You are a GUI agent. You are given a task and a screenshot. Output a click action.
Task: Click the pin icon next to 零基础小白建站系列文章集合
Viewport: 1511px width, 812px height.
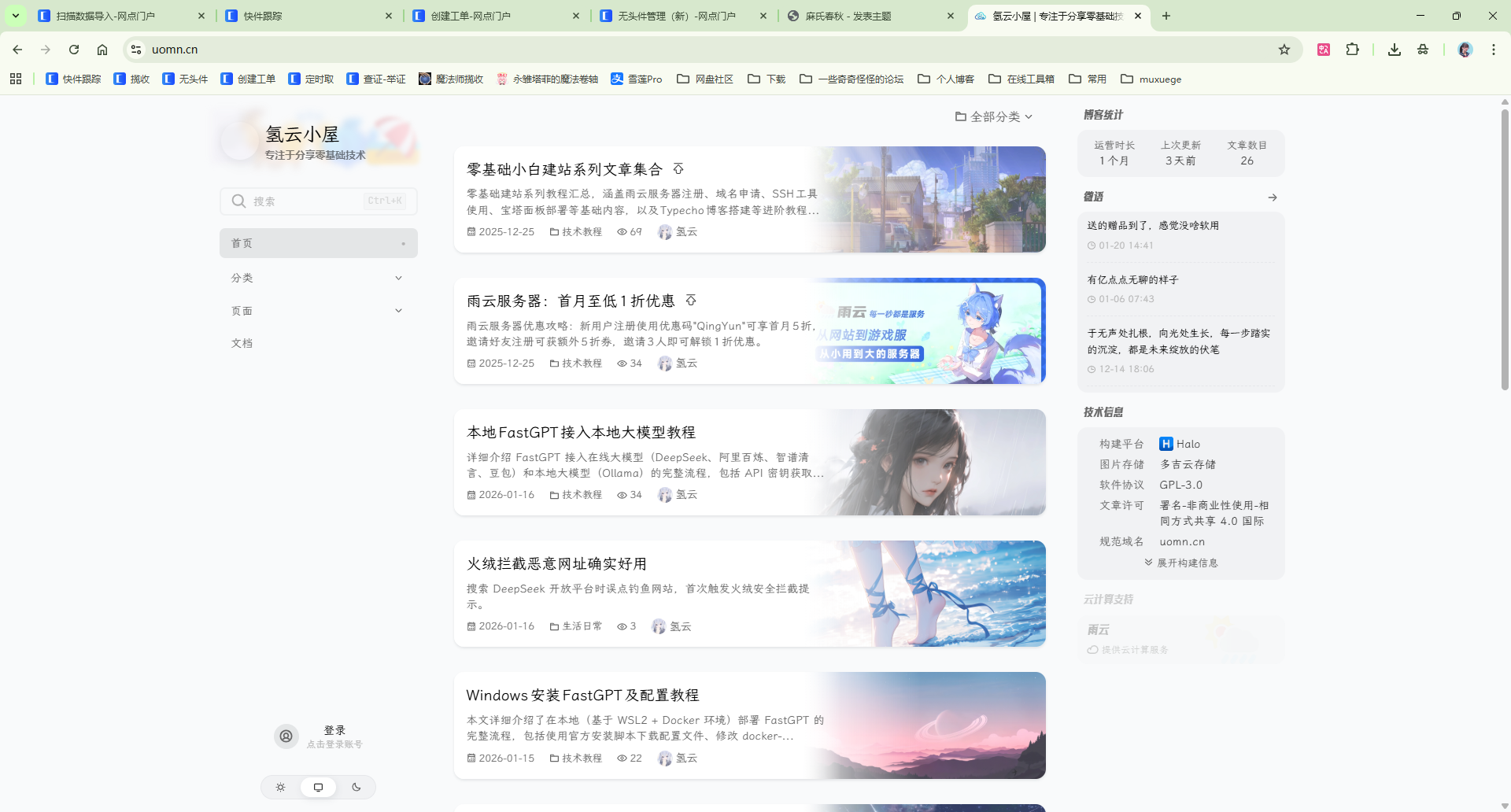(679, 169)
